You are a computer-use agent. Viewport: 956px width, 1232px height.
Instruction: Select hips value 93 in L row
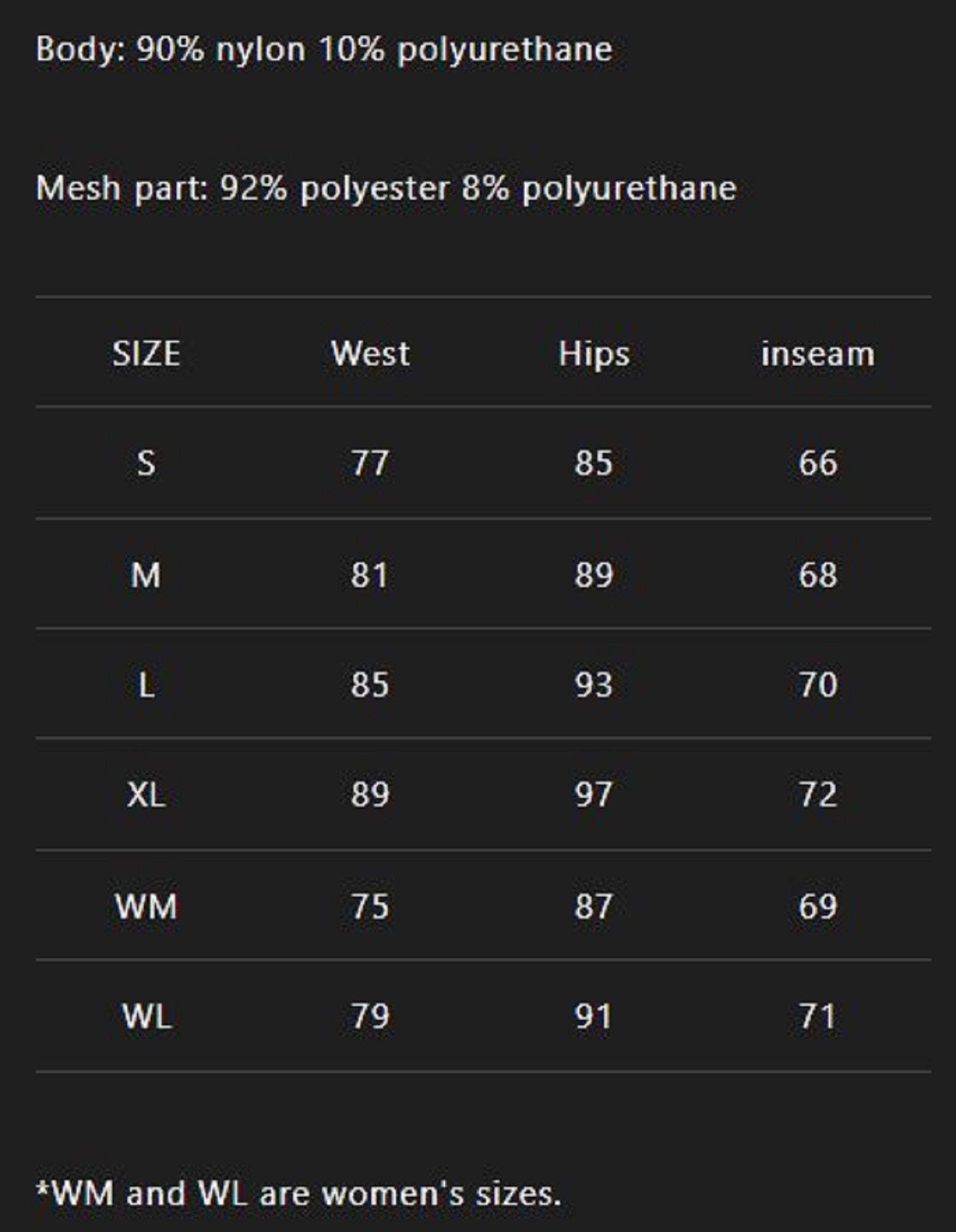(594, 684)
